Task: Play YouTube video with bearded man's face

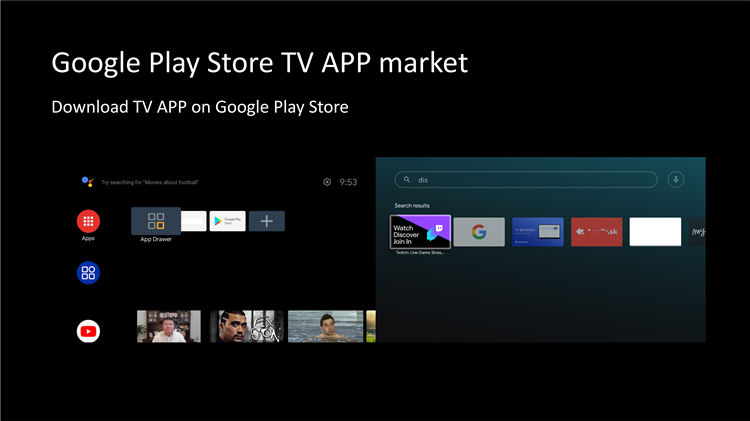Action: point(247,326)
